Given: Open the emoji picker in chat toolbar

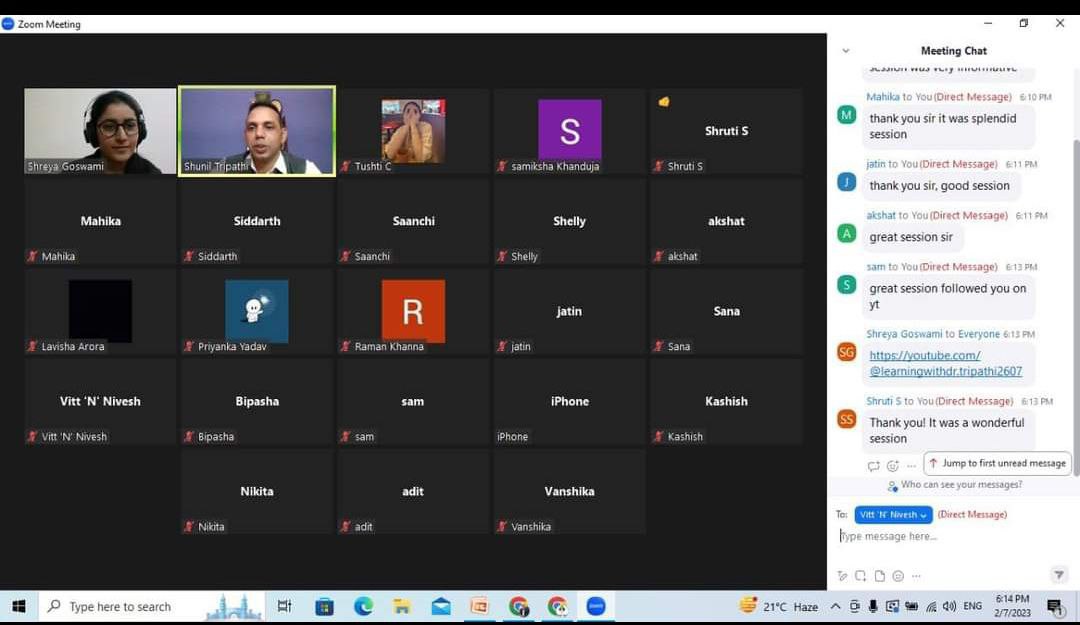Looking at the screenshot, I should [x=898, y=576].
